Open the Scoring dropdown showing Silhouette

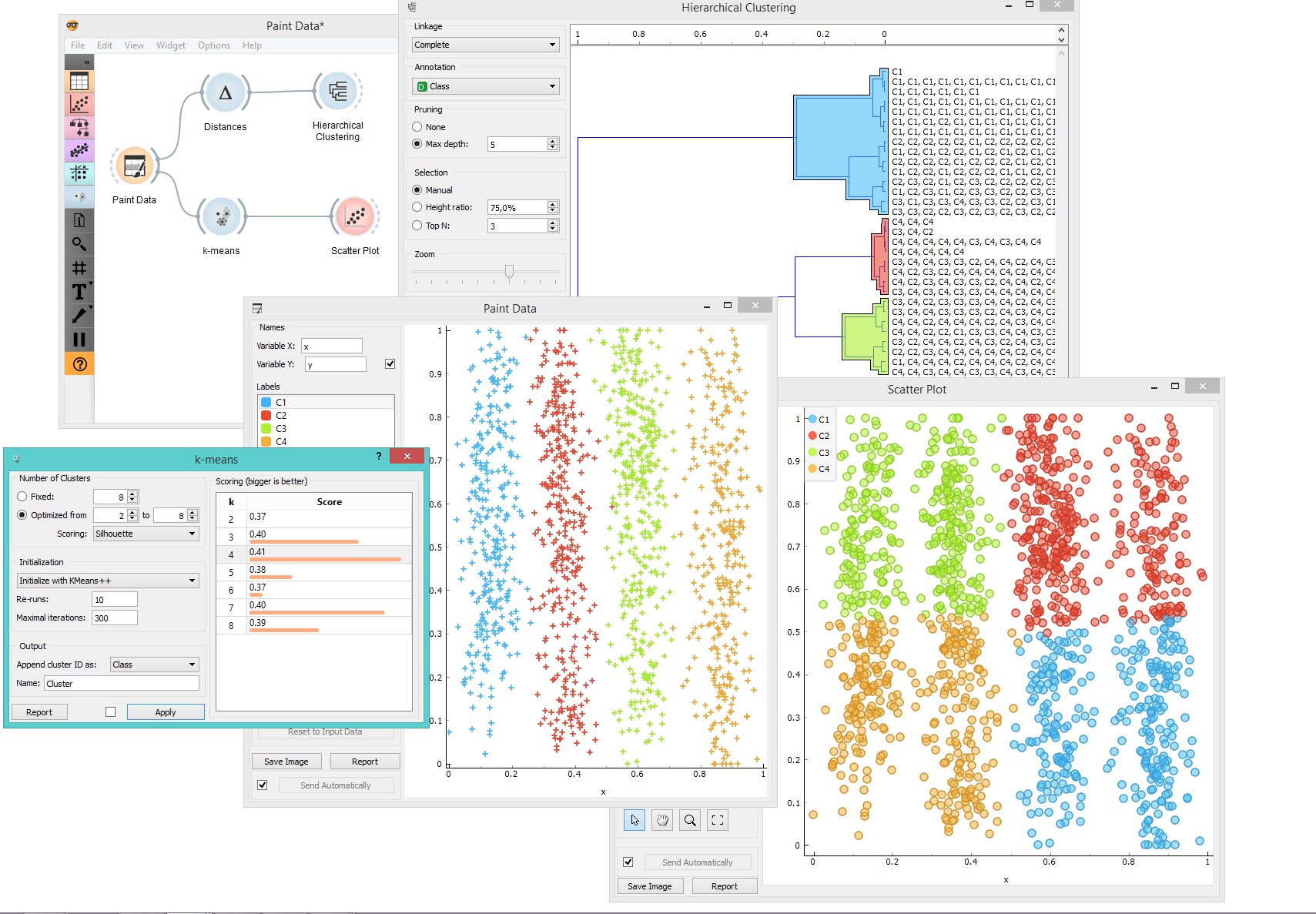click(146, 534)
